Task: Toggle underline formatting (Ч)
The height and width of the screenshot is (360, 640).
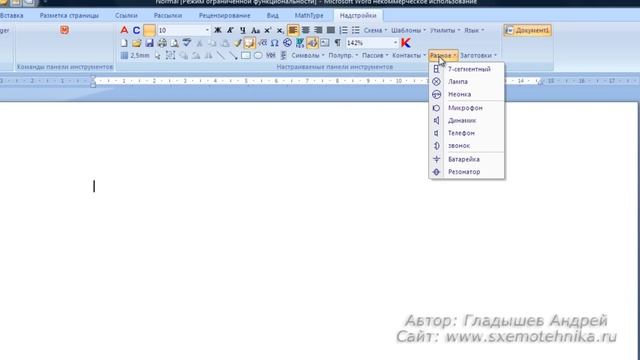Action: click(243, 30)
